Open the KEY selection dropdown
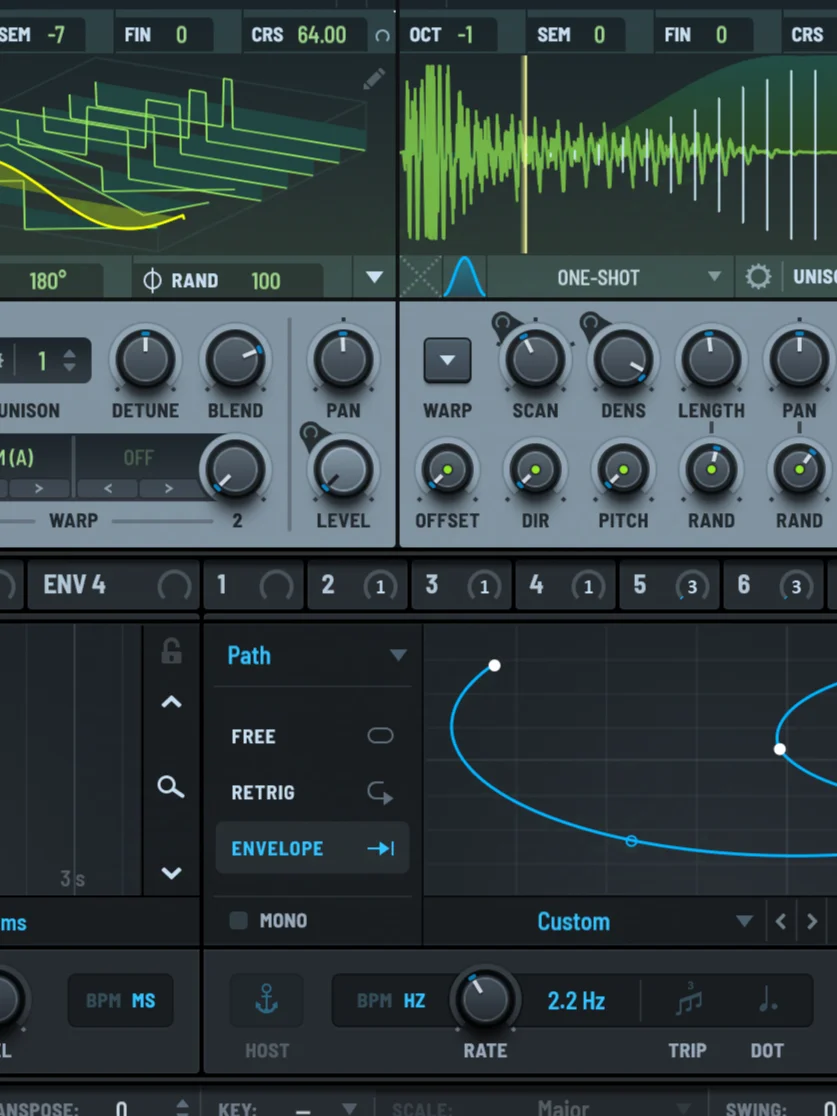This screenshot has height=1116, width=837. (349, 1108)
